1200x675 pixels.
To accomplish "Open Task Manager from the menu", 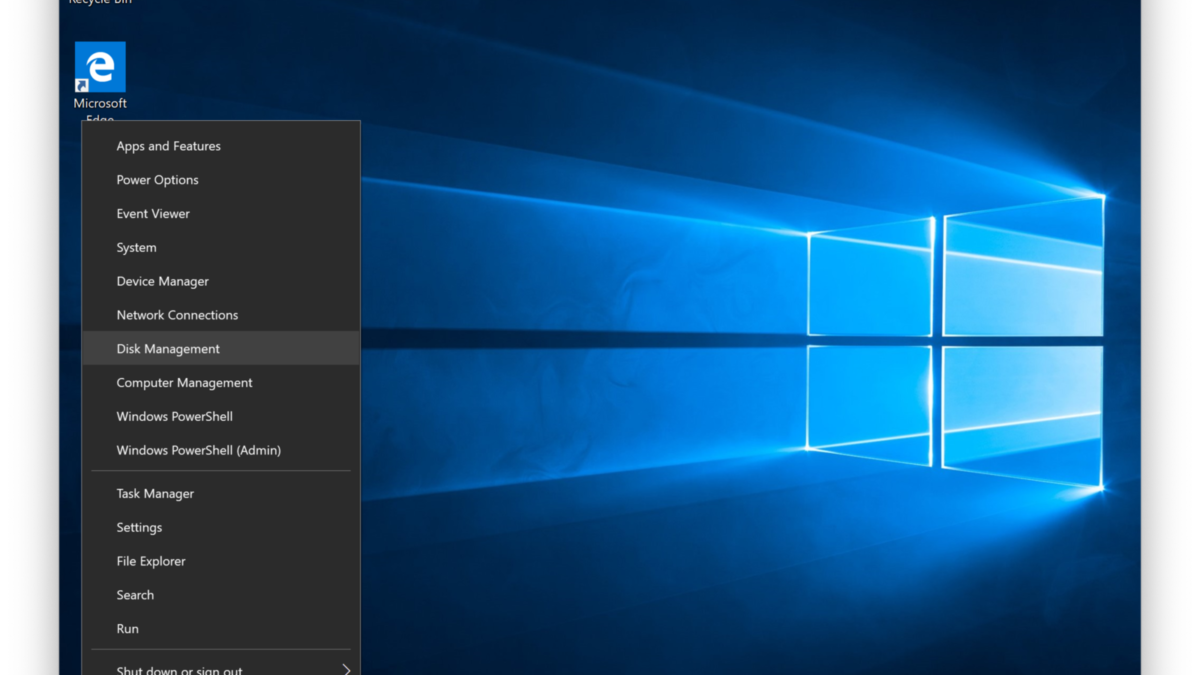I will [x=155, y=494].
